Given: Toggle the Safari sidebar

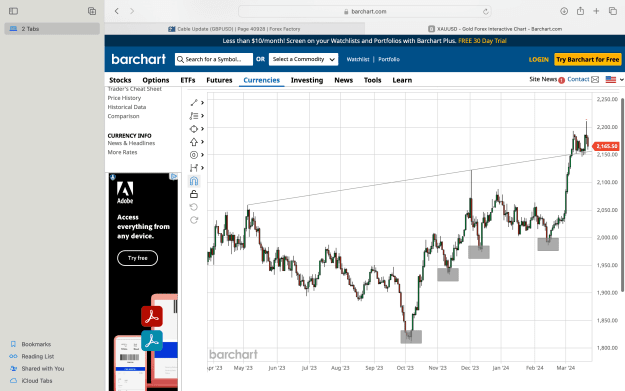Looking at the screenshot, I should tap(13, 11).
